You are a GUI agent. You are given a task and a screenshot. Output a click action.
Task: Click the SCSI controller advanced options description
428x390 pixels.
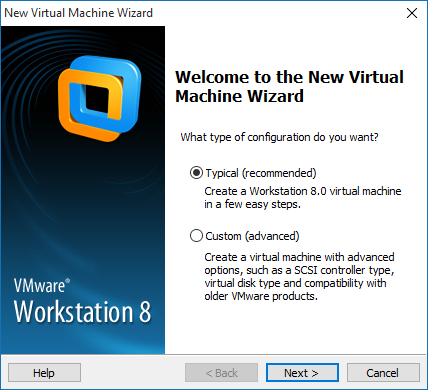[x=299, y=276]
